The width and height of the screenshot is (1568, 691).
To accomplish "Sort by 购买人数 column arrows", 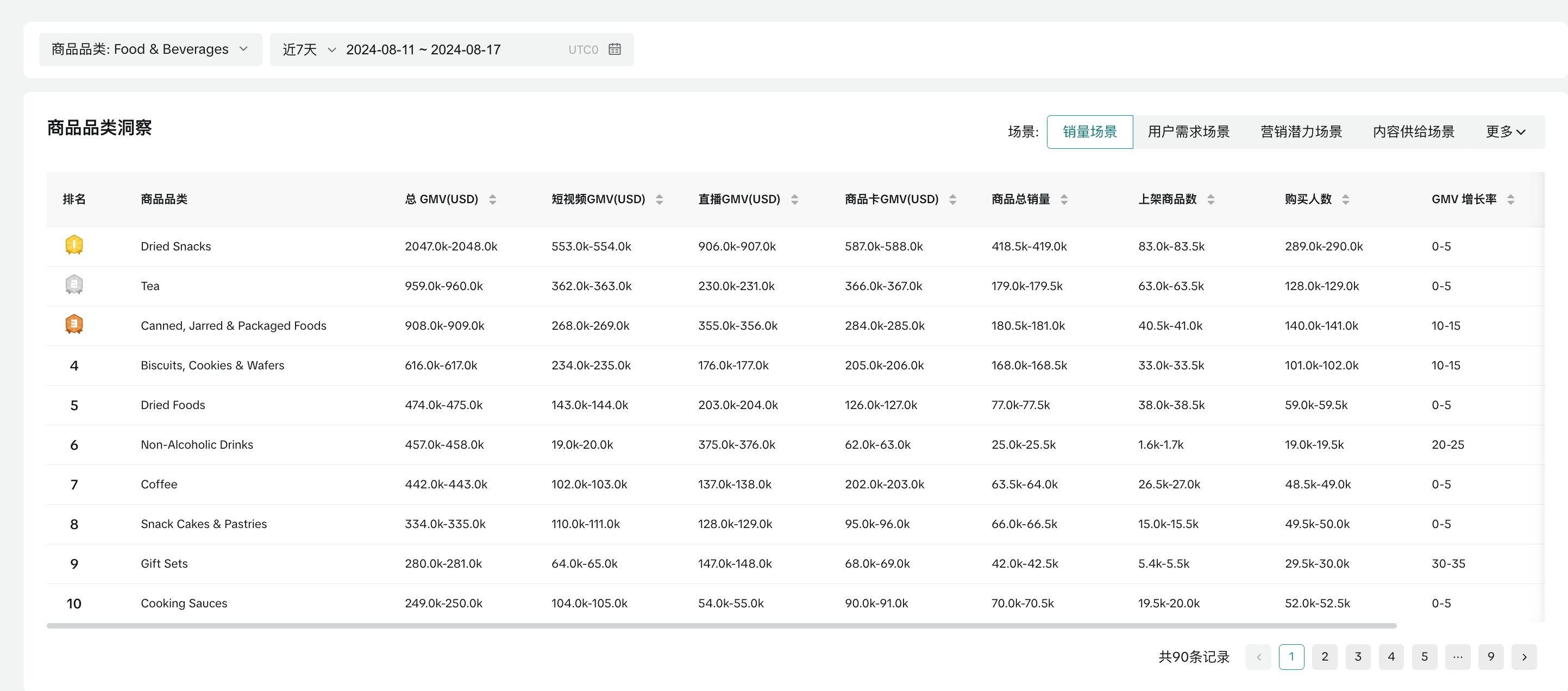I will (1345, 199).
